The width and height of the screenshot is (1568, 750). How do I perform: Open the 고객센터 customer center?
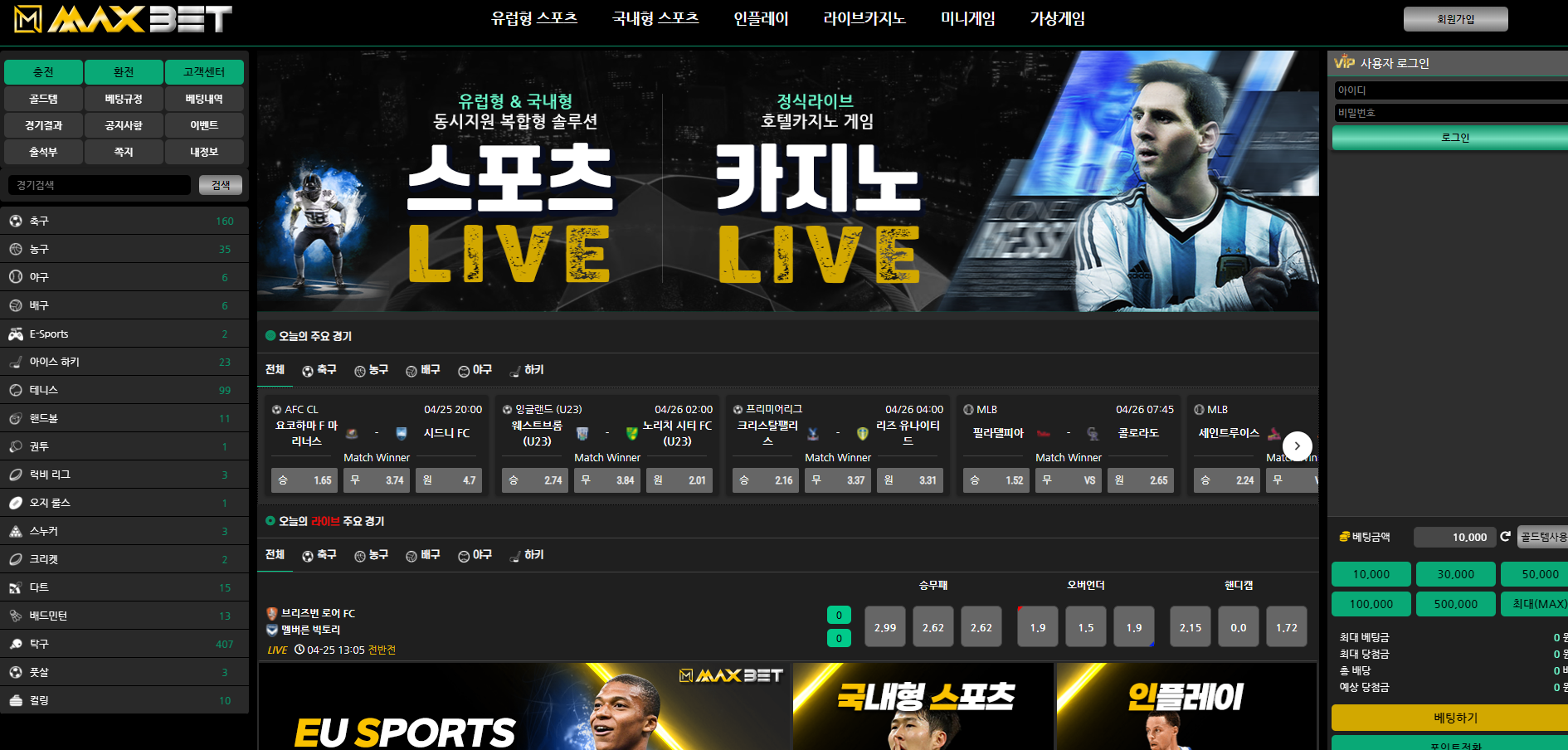[x=204, y=72]
